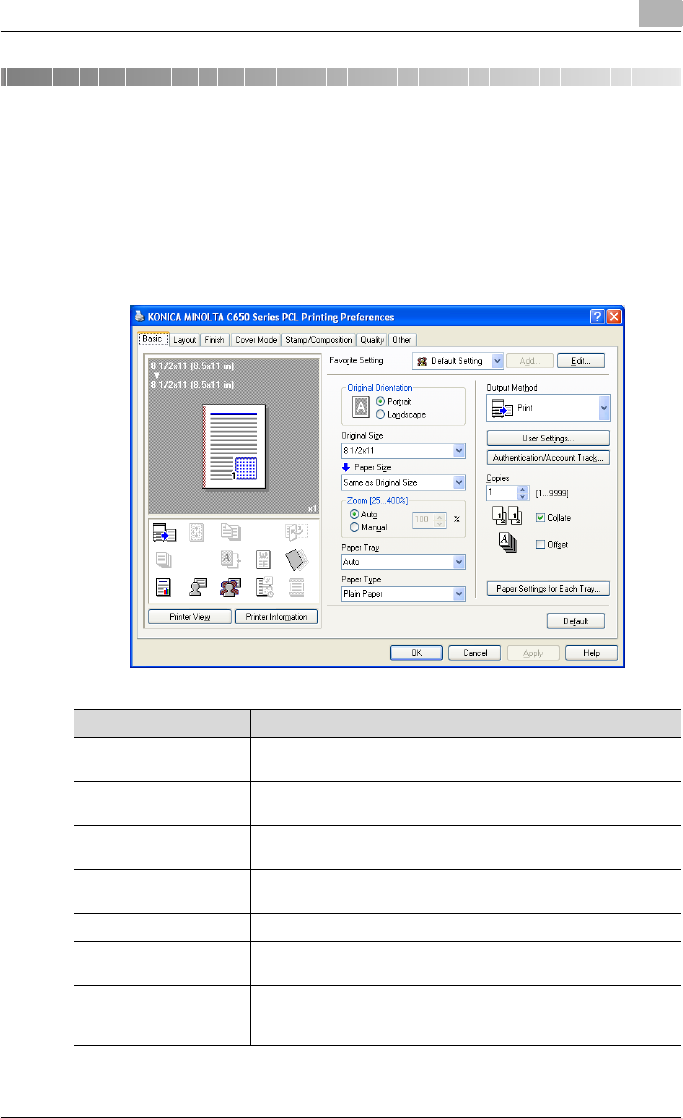Open Paper Settings for Each Tray...
Screen dimensions: 683x1118
[548, 588]
